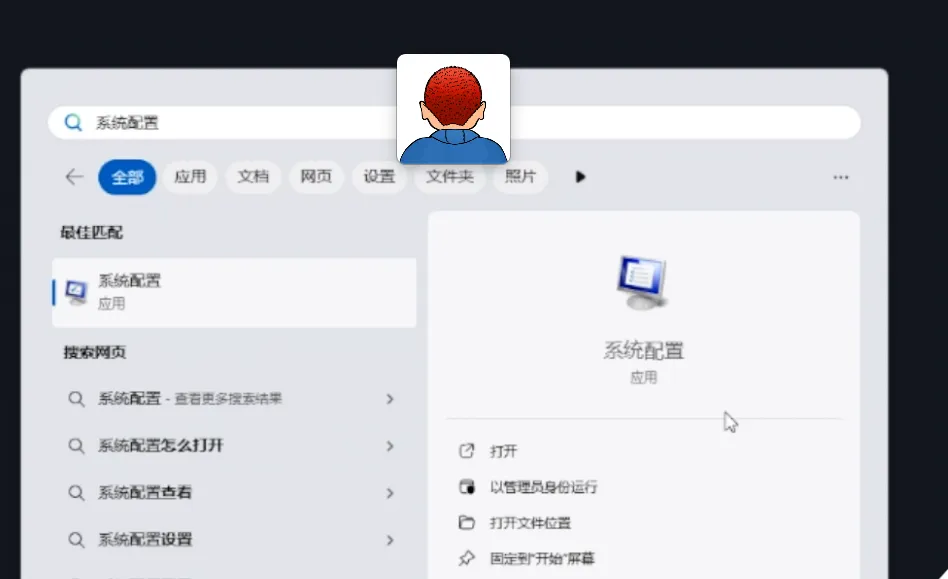Expand chevron for 系统配置 - 查看更多搜索结果
The width and height of the screenshot is (948, 579).
pyautogui.click(x=390, y=399)
